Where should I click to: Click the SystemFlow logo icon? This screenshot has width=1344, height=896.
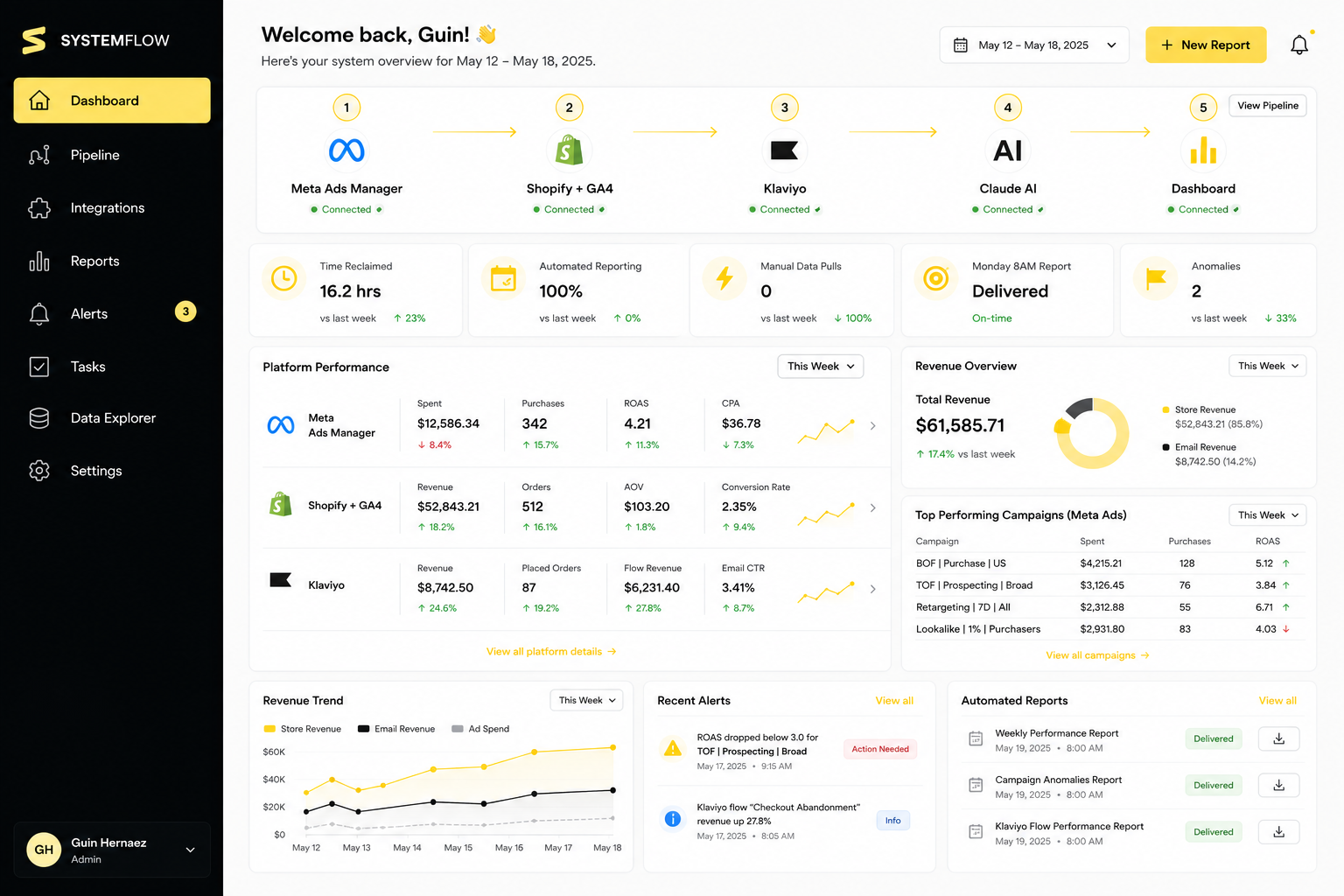(x=33, y=40)
